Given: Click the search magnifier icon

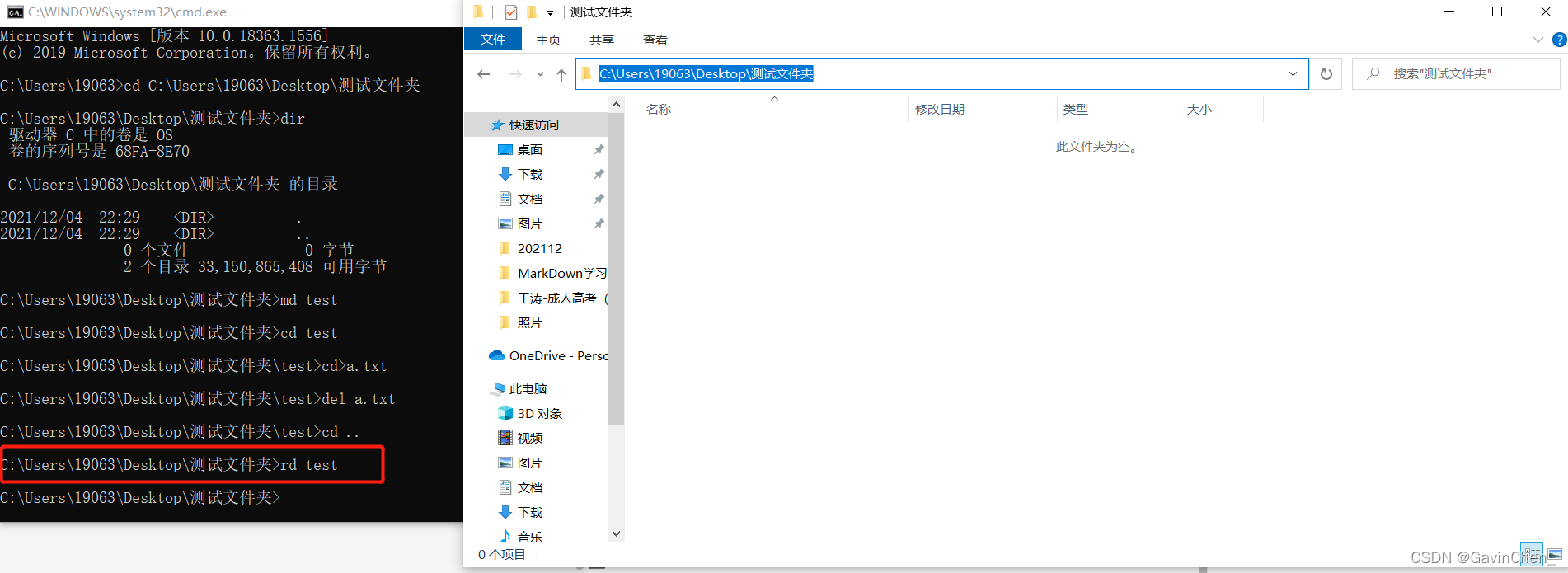Looking at the screenshot, I should click(1373, 74).
